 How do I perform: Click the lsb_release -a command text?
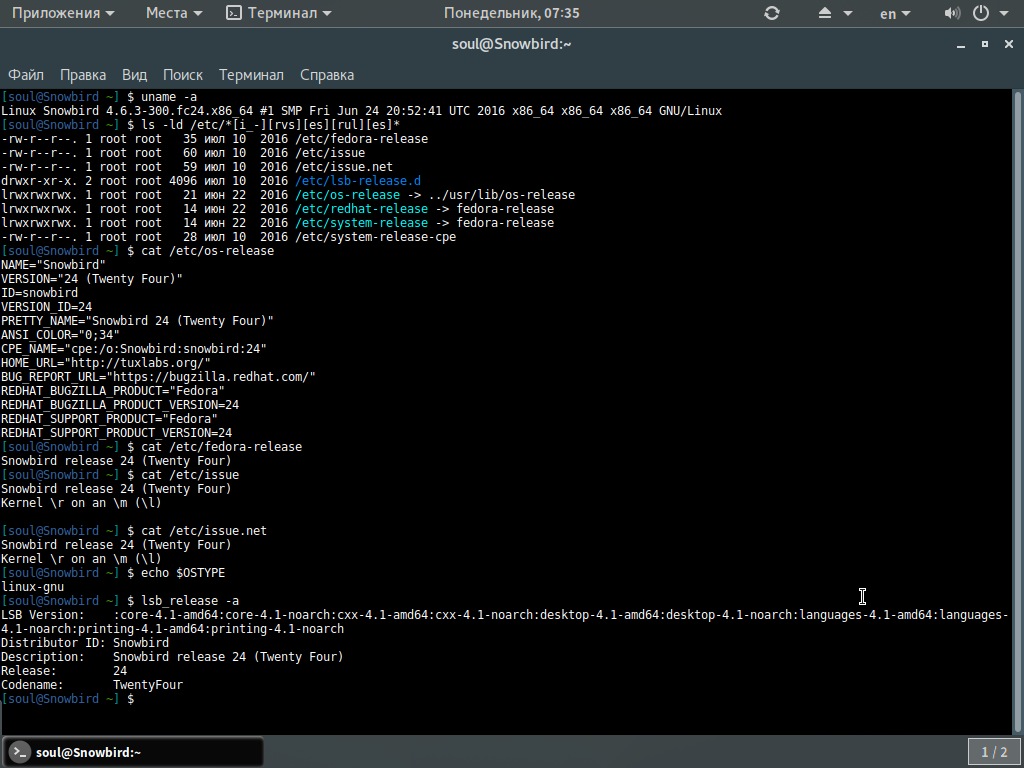pos(190,601)
